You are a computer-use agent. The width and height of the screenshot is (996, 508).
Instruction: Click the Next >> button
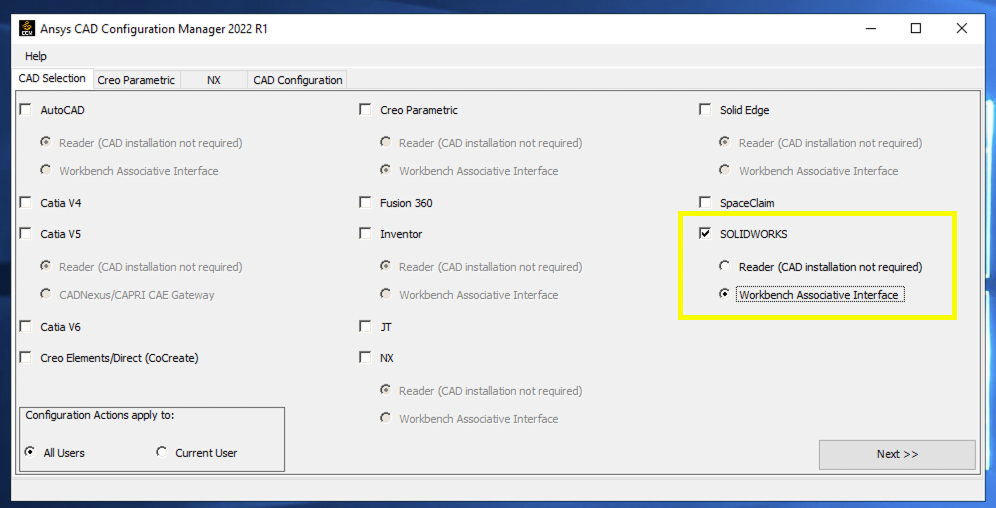click(897, 454)
